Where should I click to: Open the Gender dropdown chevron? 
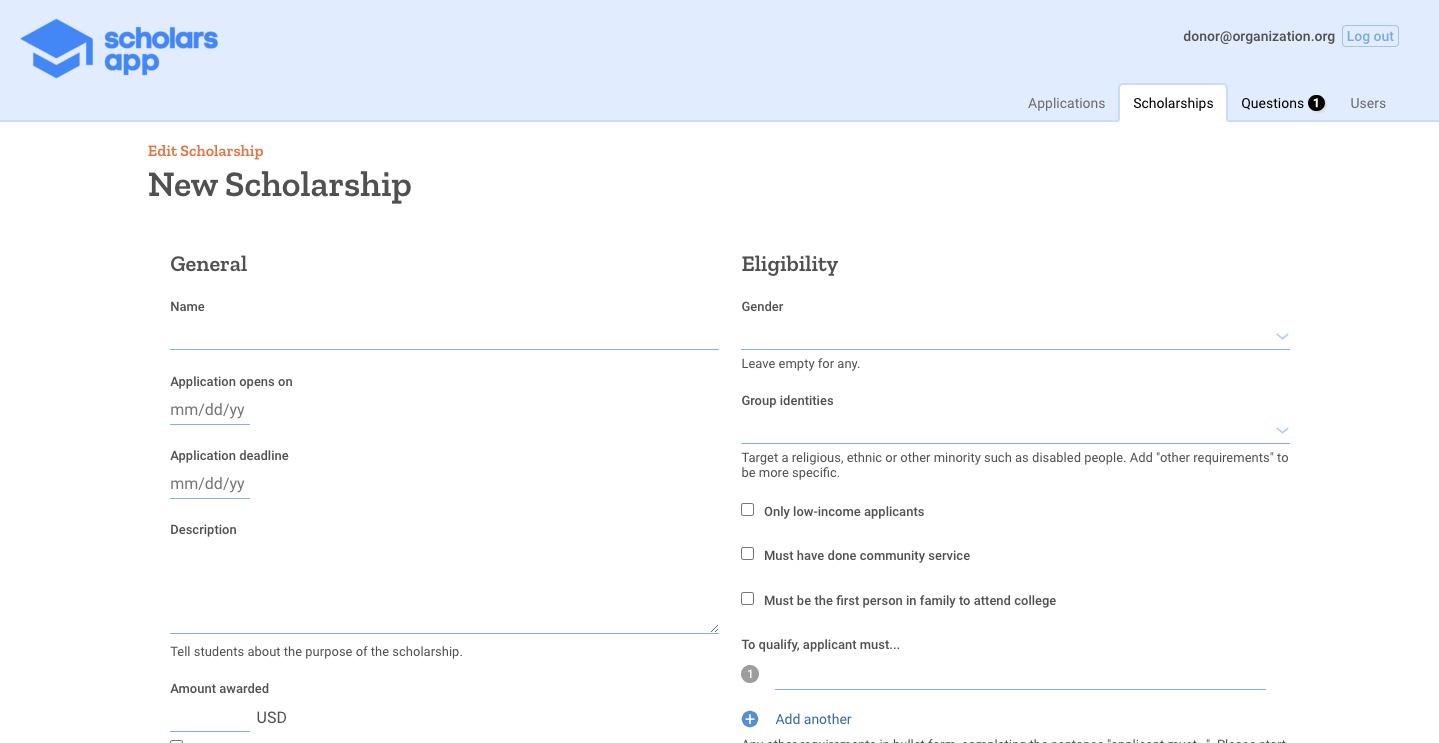click(1282, 337)
